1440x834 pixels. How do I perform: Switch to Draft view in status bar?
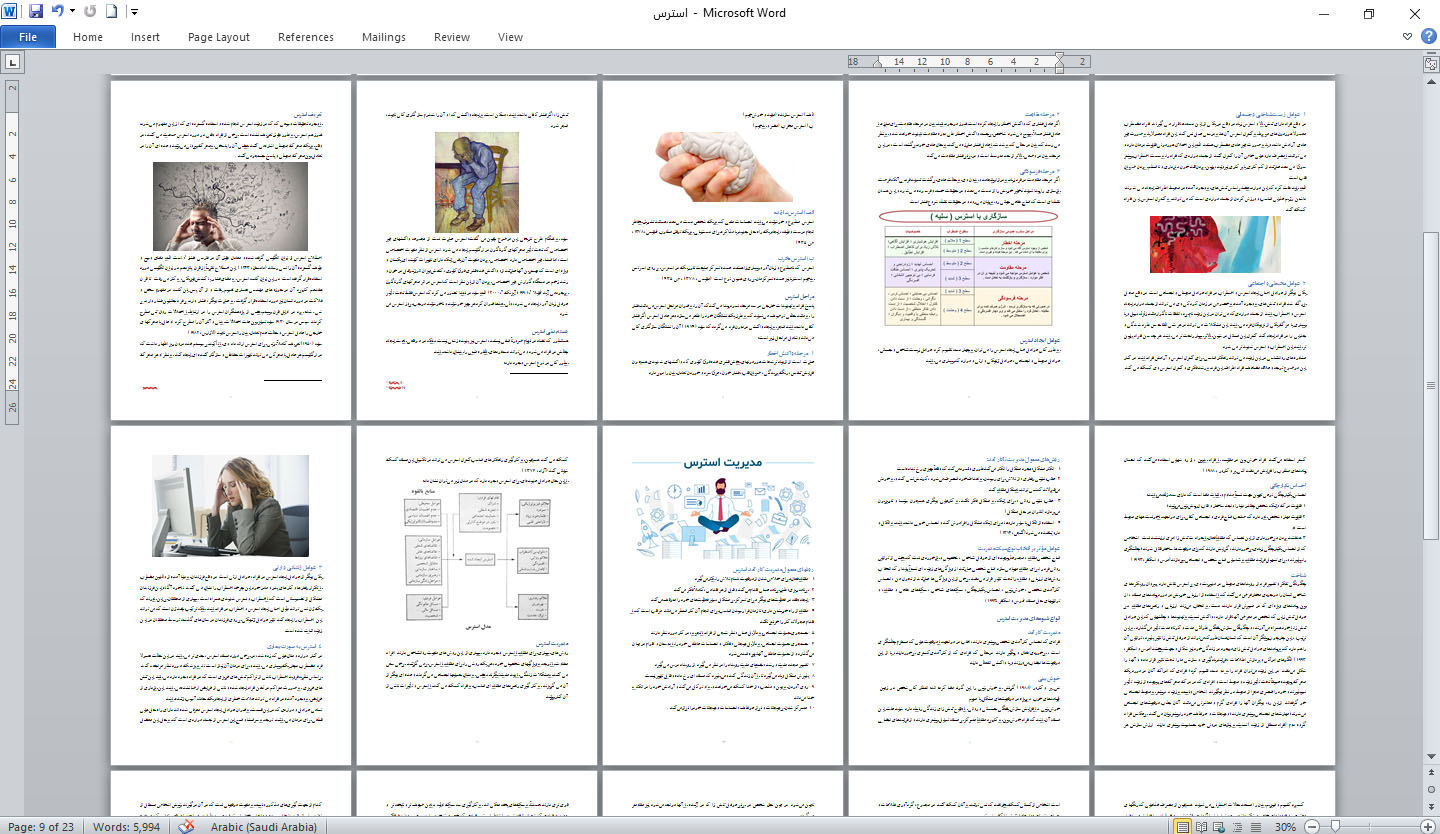pos(1257,827)
